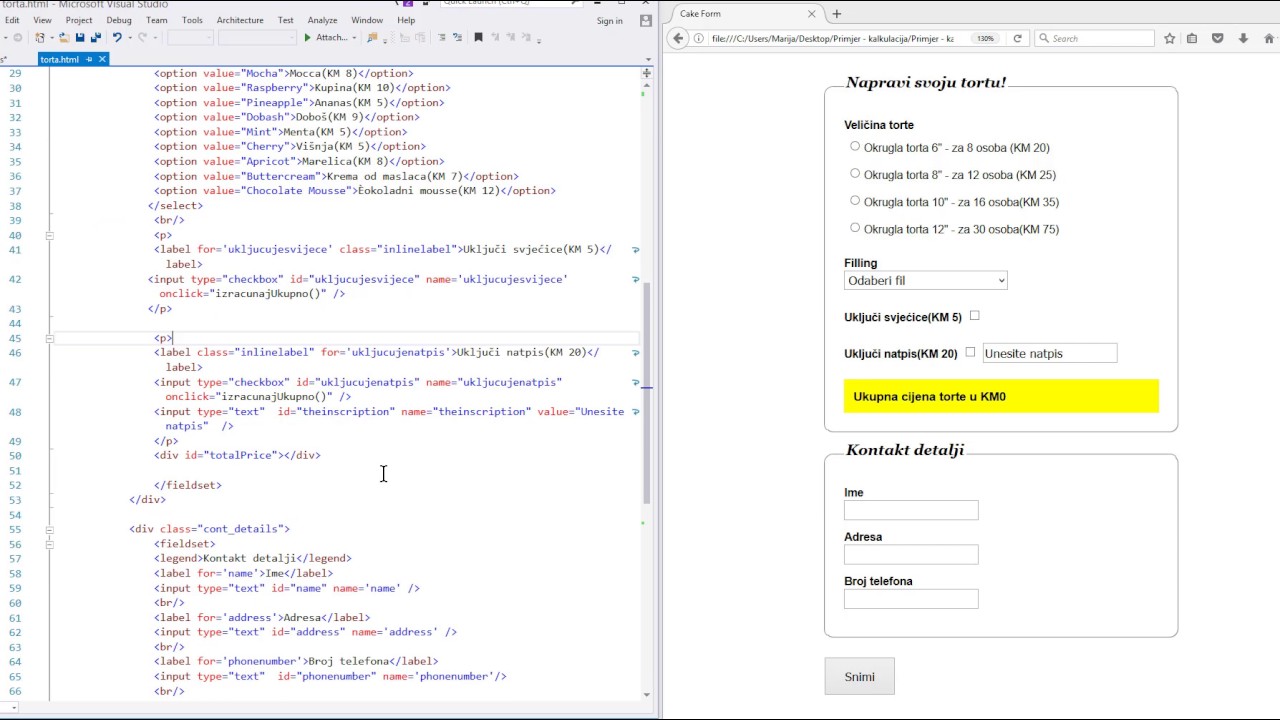1280x720 pixels.
Task: Start debugging with the green Attach play icon
Action: (307, 37)
